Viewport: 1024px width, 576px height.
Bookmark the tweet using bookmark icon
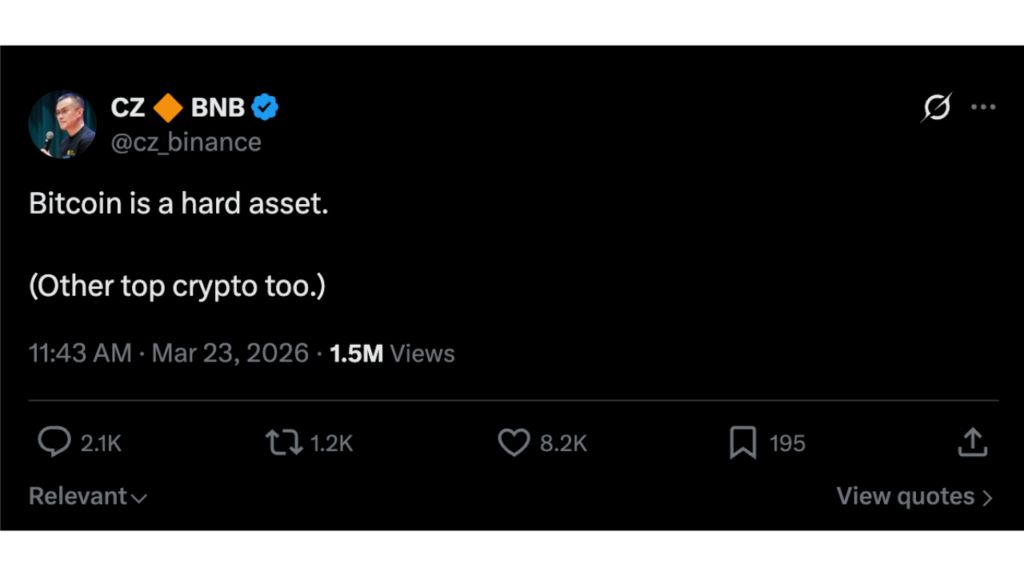(743, 442)
